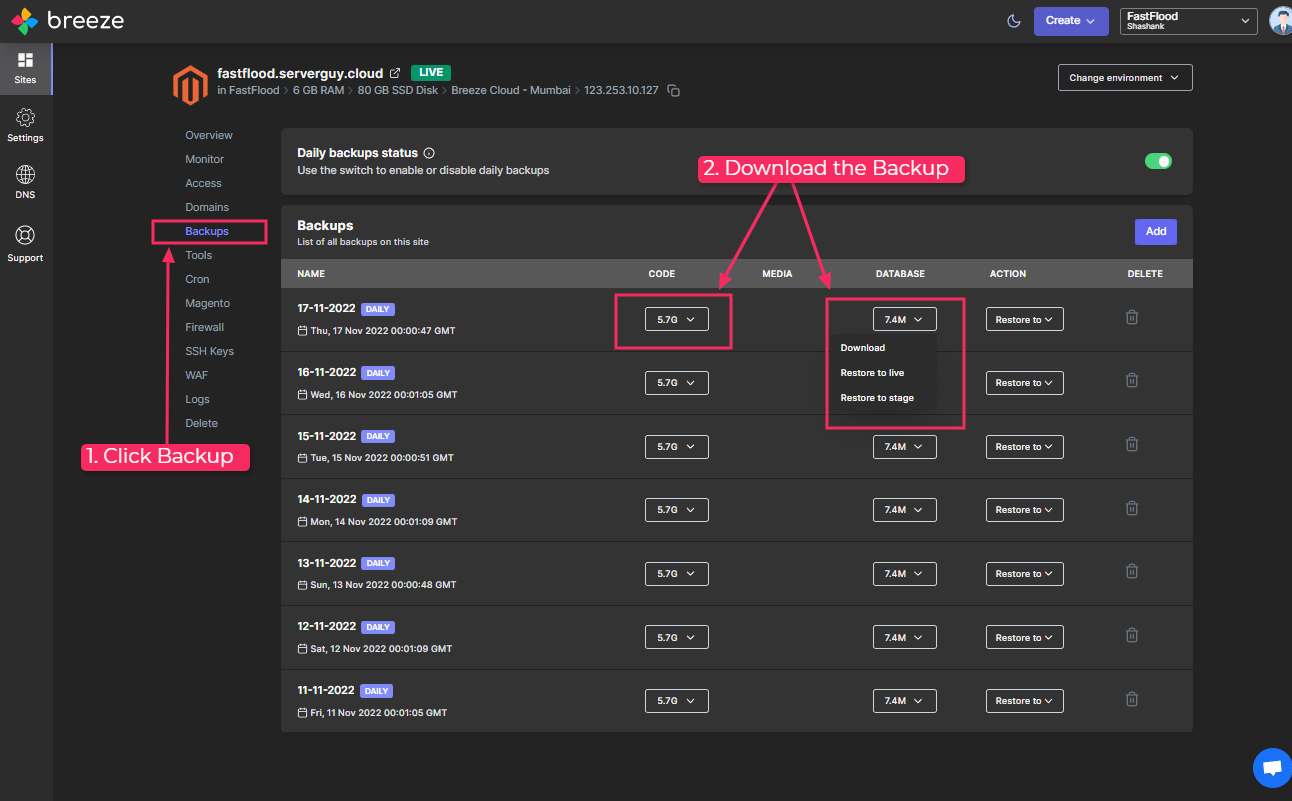Delete the 17-11-2022 backup

click(x=1132, y=317)
